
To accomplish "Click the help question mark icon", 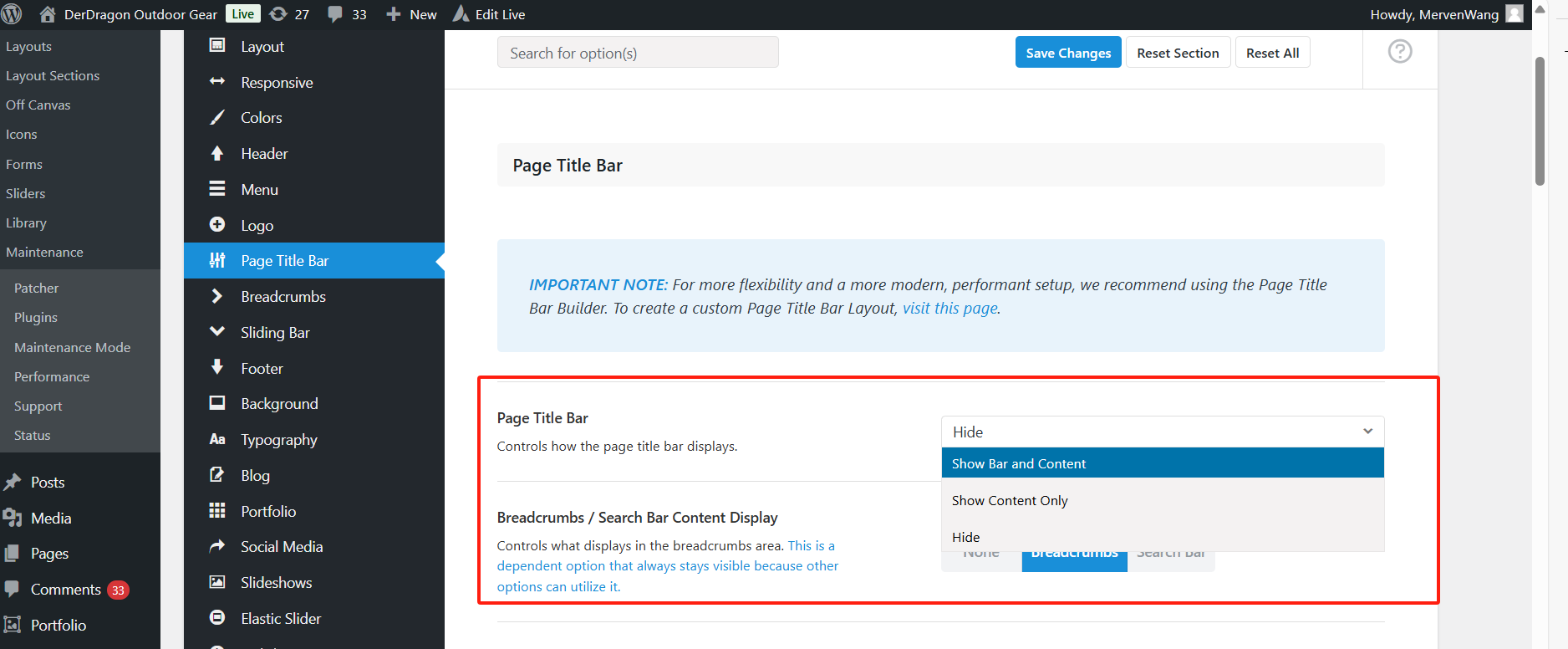I will coord(1400,52).
